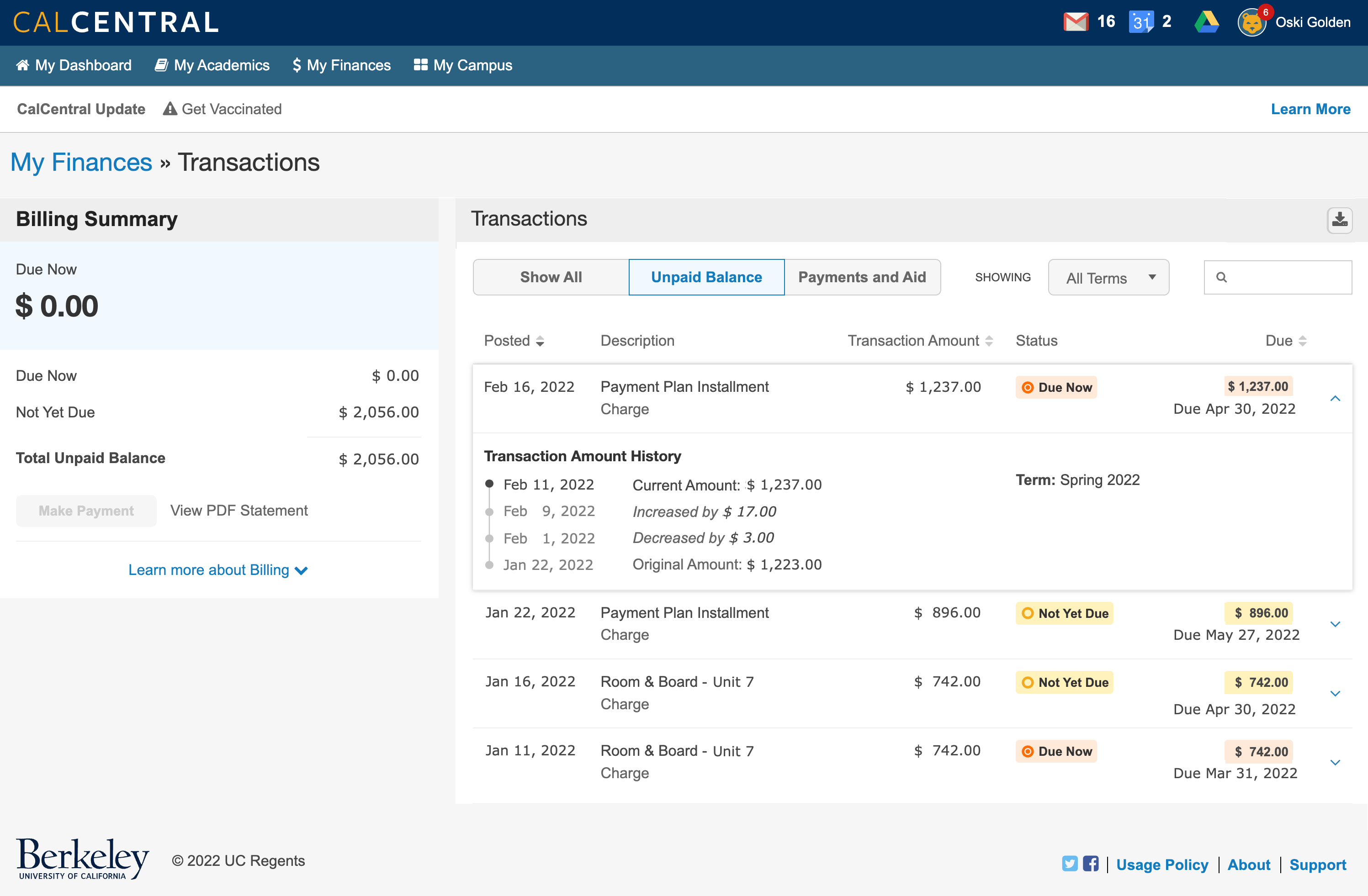This screenshot has width=1368, height=896.
Task: Click 'Original Amount: $ 1,223.00' entry
Action: 727,564
